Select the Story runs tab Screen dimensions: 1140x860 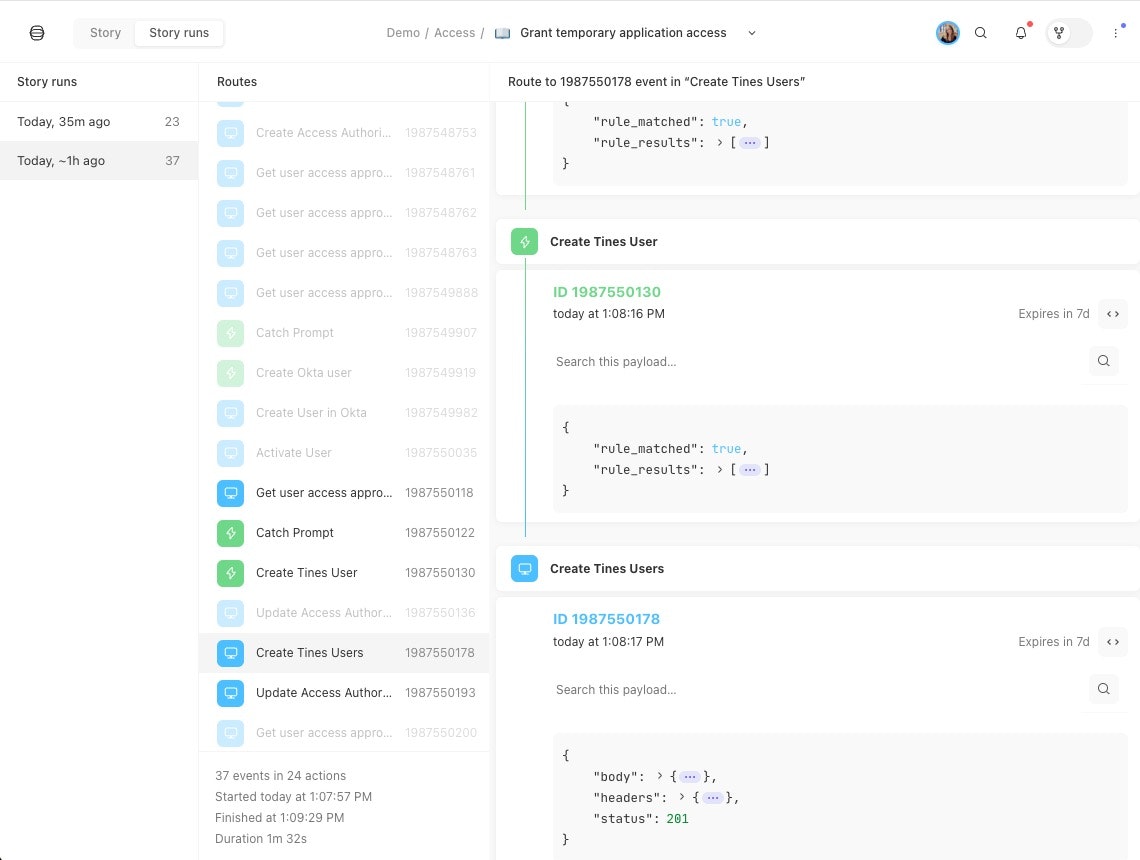179,33
